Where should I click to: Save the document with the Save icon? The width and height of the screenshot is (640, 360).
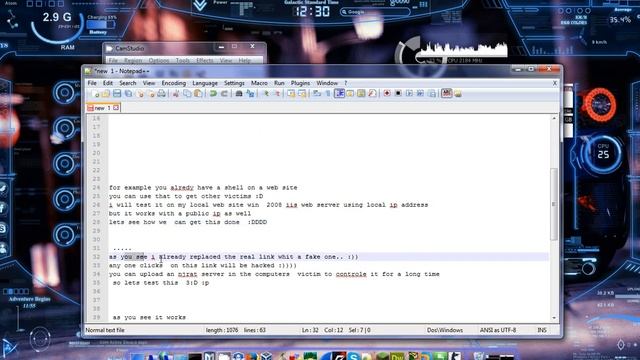[x=117, y=94]
